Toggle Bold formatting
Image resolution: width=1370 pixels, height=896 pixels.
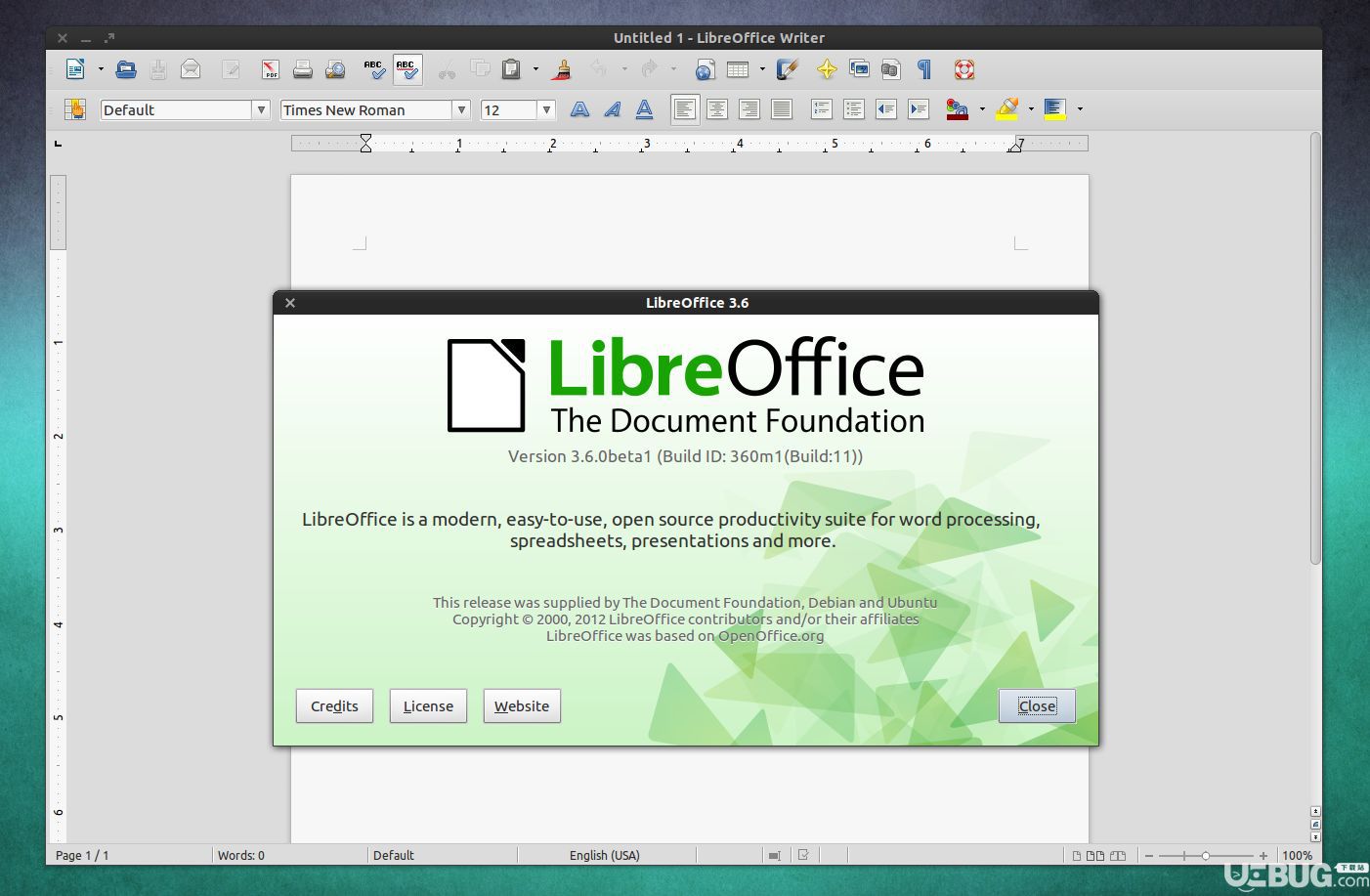click(x=579, y=109)
